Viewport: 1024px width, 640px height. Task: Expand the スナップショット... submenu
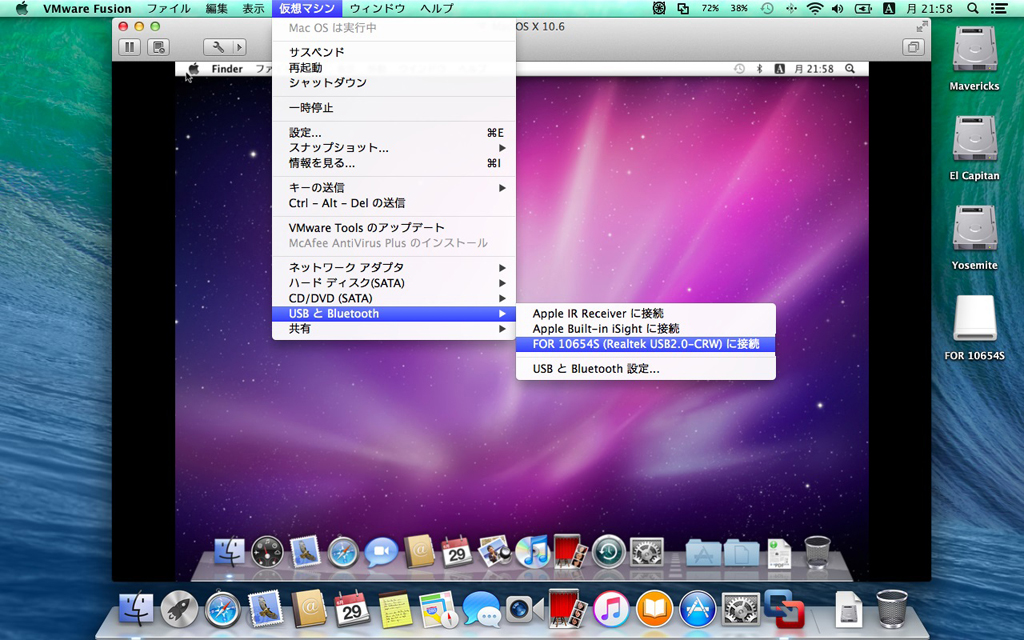click(394, 148)
